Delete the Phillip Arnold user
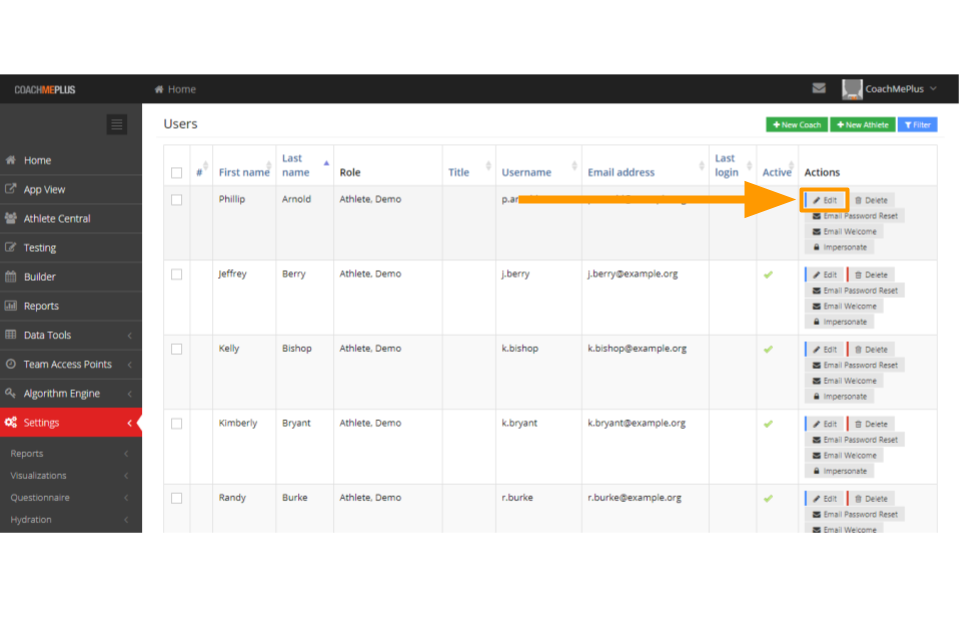 pos(870,200)
